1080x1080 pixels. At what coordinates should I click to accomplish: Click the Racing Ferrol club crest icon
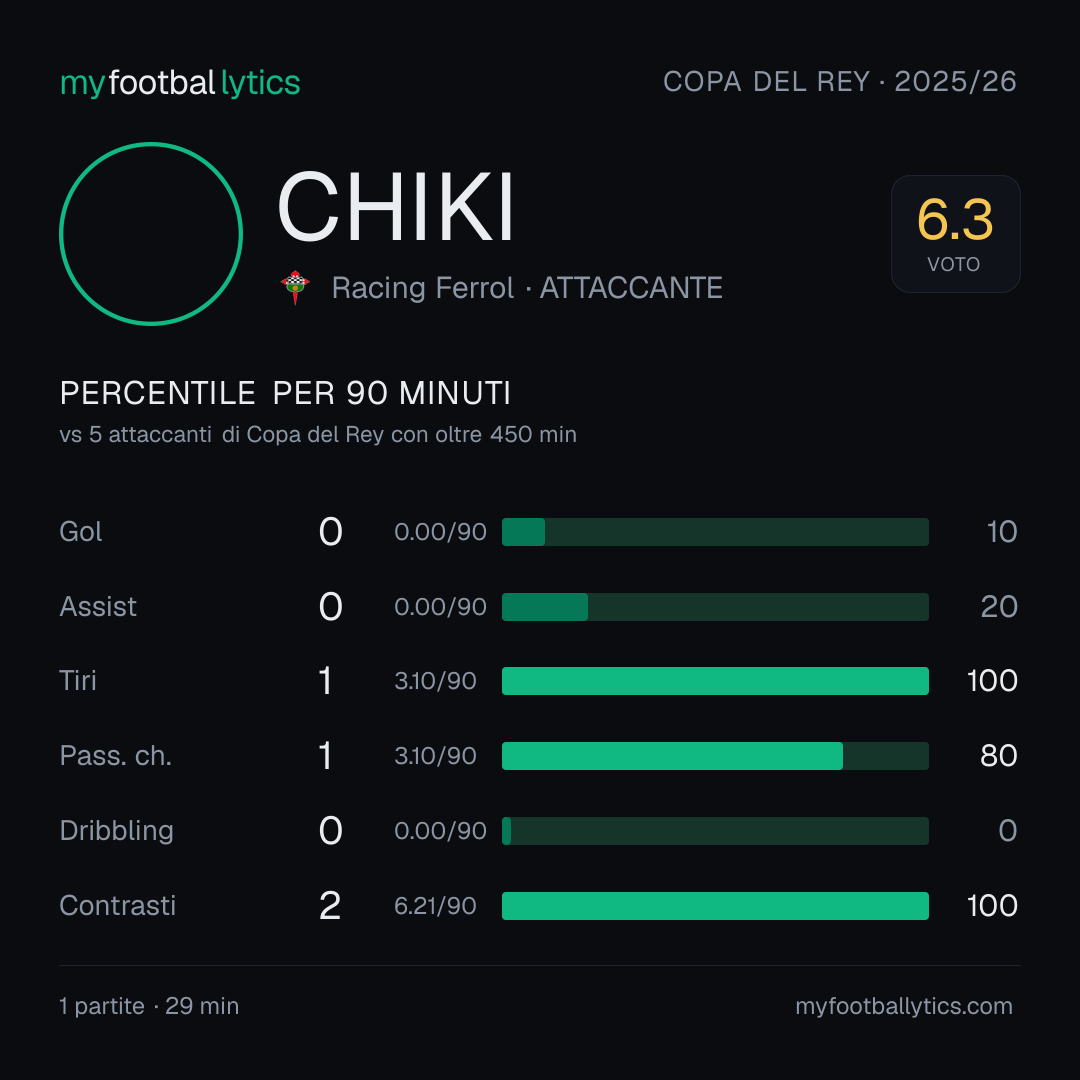click(295, 287)
